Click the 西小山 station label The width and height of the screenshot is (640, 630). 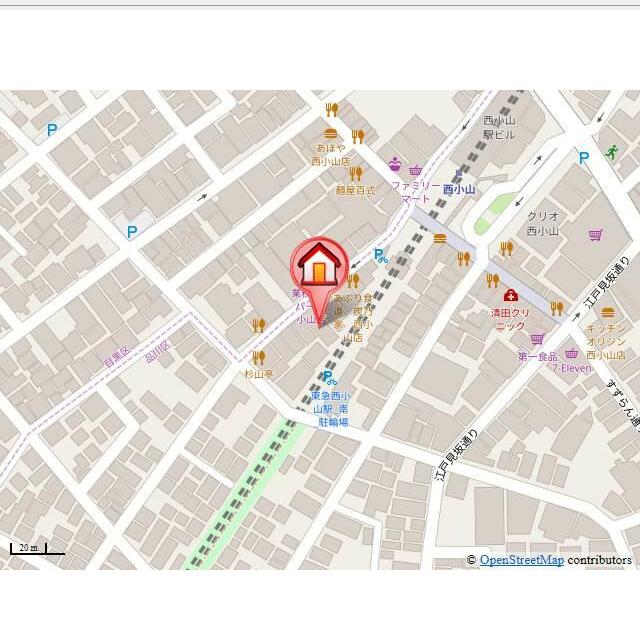460,189
